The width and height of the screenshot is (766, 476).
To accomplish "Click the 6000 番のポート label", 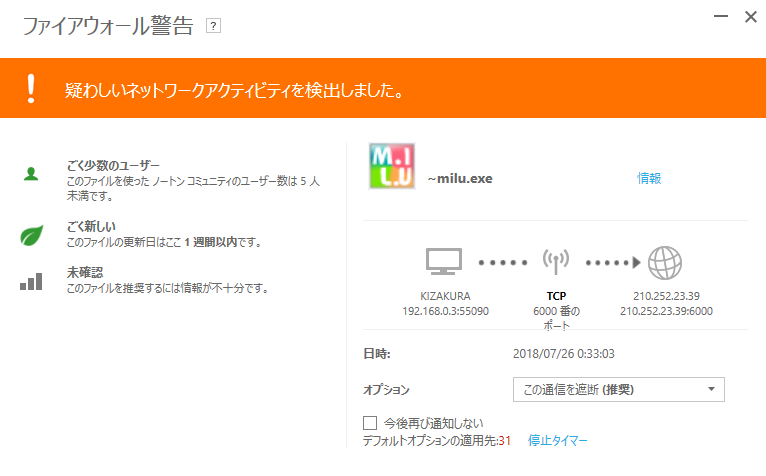I will (556, 318).
